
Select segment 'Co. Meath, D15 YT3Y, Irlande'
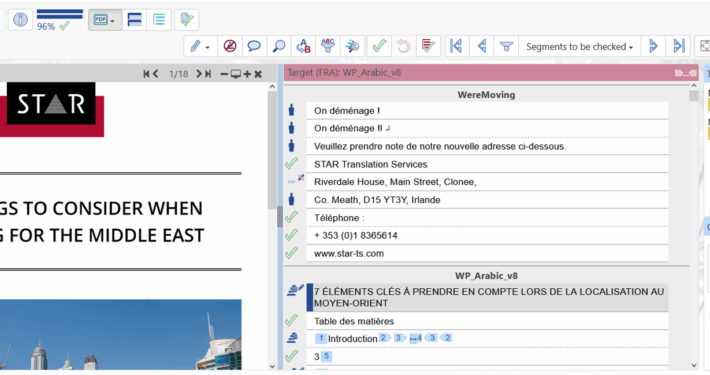[487, 200]
